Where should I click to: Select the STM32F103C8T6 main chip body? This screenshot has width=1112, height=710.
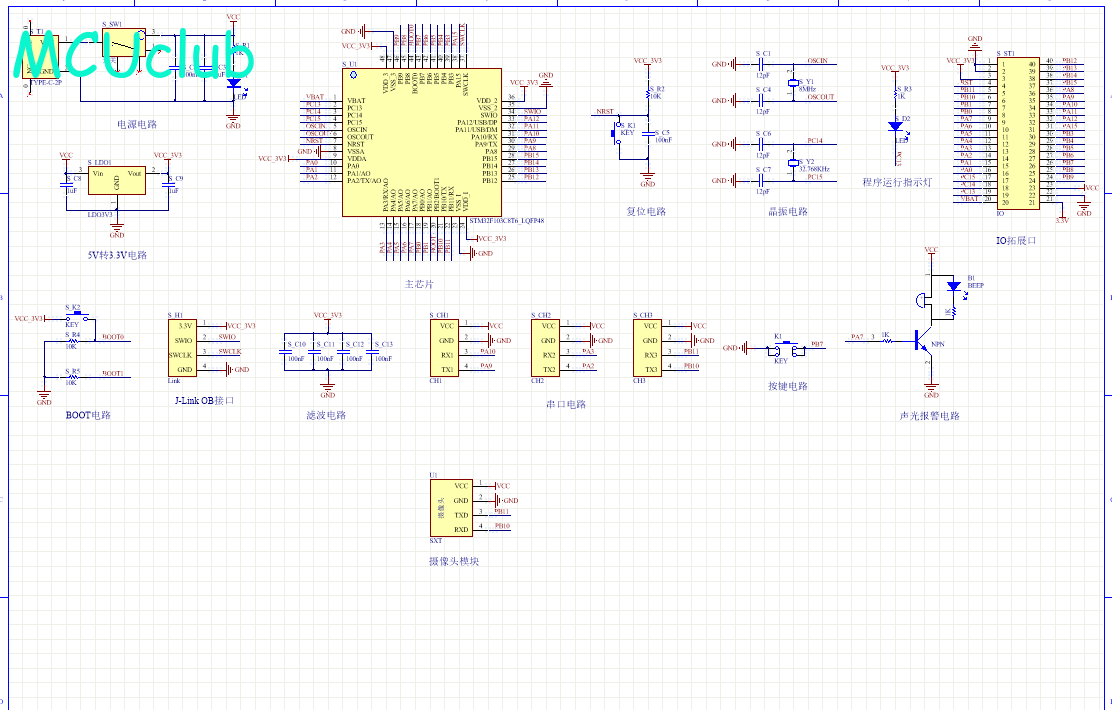tap(422, 143)
